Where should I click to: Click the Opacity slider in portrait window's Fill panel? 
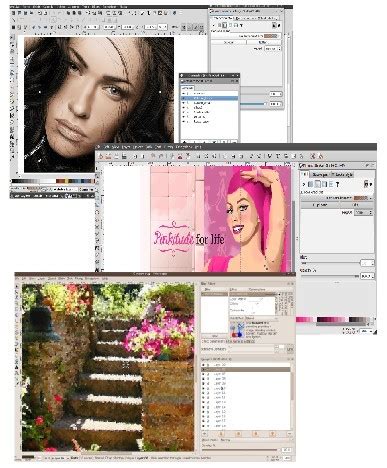pos(255,104)
